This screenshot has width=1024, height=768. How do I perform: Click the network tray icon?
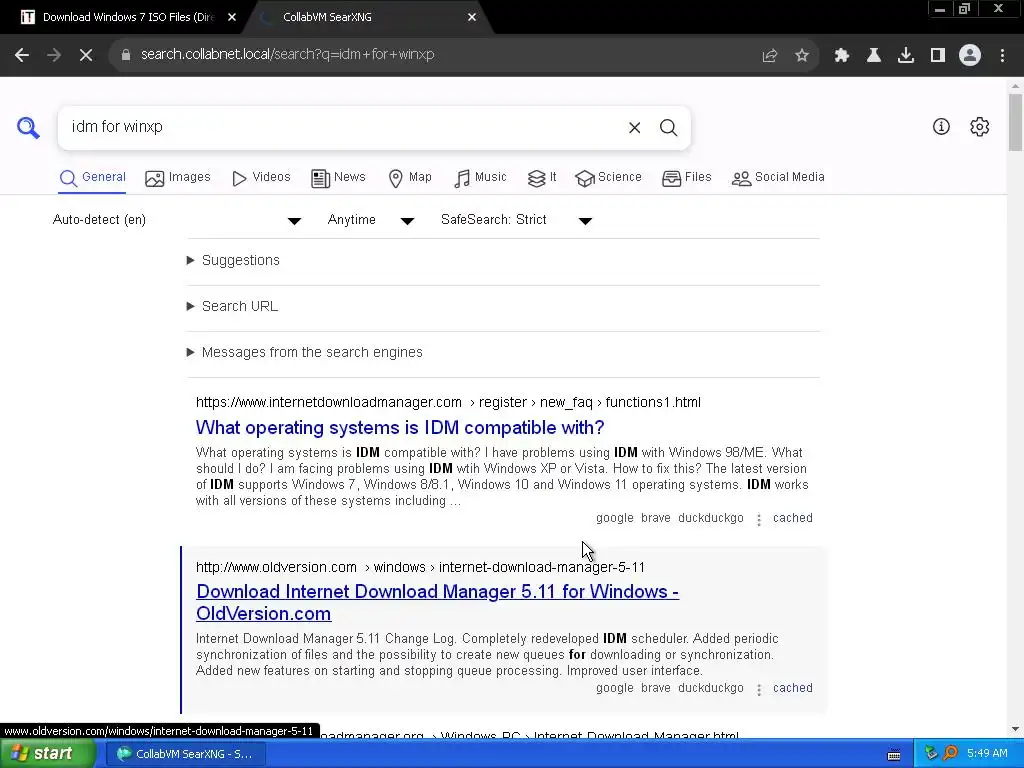pyautogui.click(x=931, y=754)
